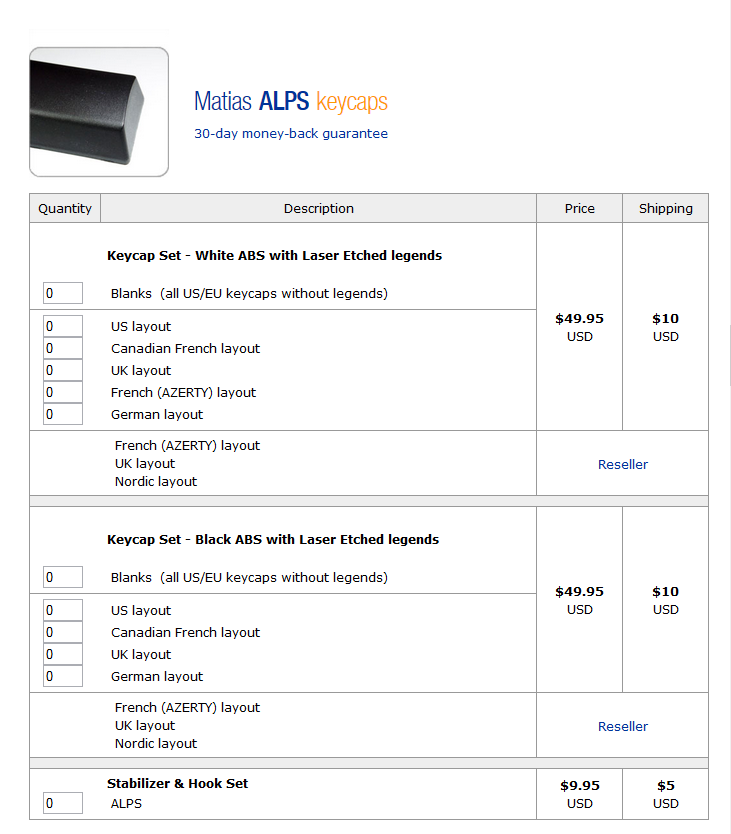Click Stabilizer & Hook Set ALPS quantity field
Image resolution: width=731 pixels, height=834 pixels.
pos(63,803)
